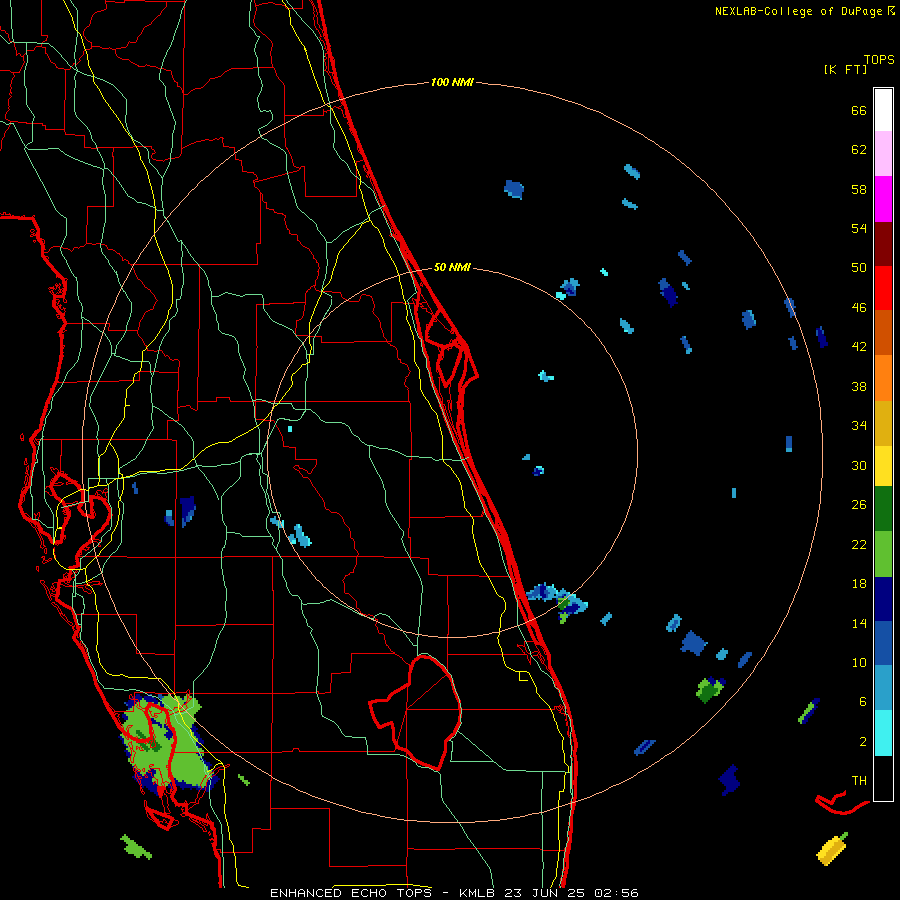This screenshot has height=900, width=900.
Task: Select the magenta legend color block
Action: point(883,199)
